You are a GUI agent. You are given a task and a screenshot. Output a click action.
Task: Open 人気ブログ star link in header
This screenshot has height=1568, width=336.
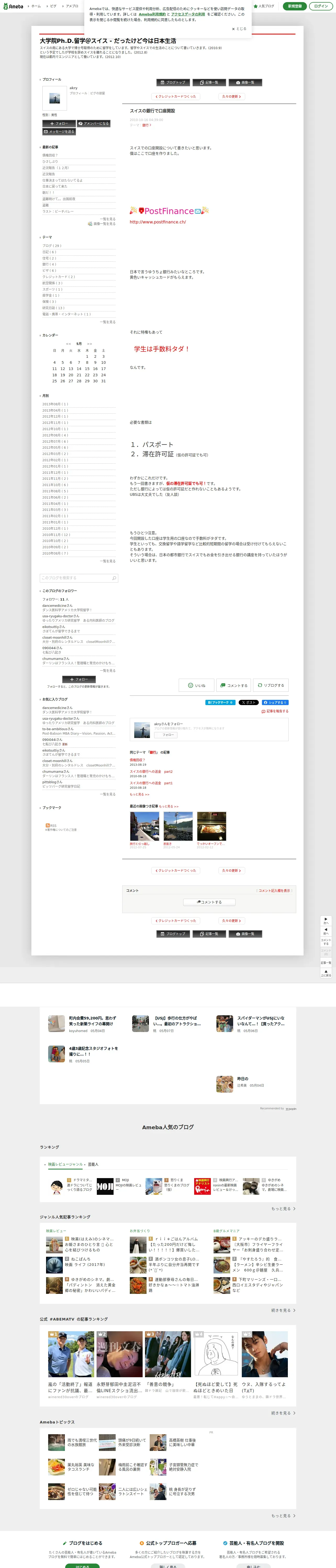pos(264,6)
